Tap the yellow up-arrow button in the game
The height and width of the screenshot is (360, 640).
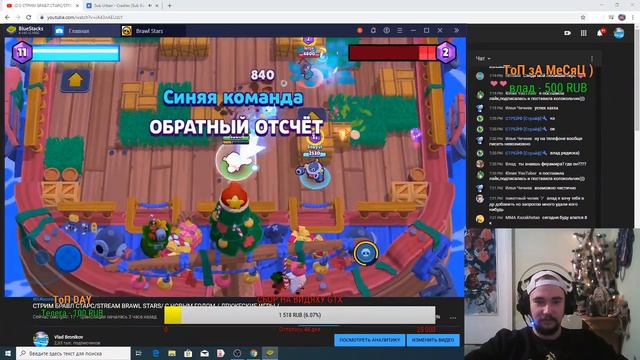tap(75, 80)
